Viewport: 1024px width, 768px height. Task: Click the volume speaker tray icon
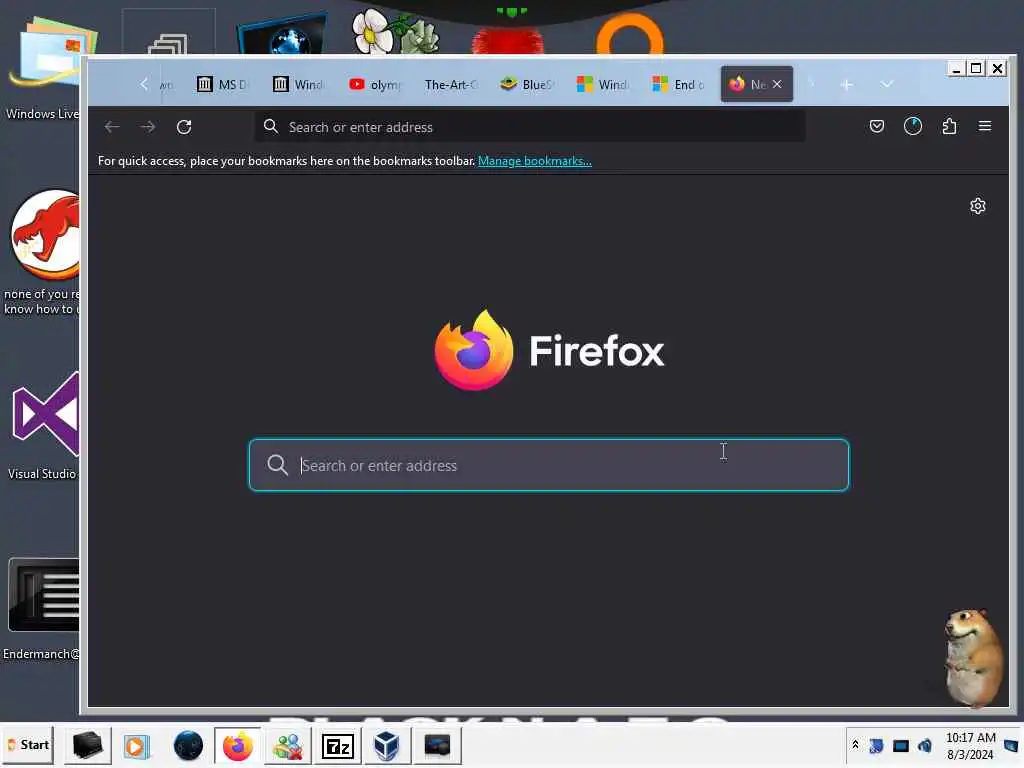[925, 745]
